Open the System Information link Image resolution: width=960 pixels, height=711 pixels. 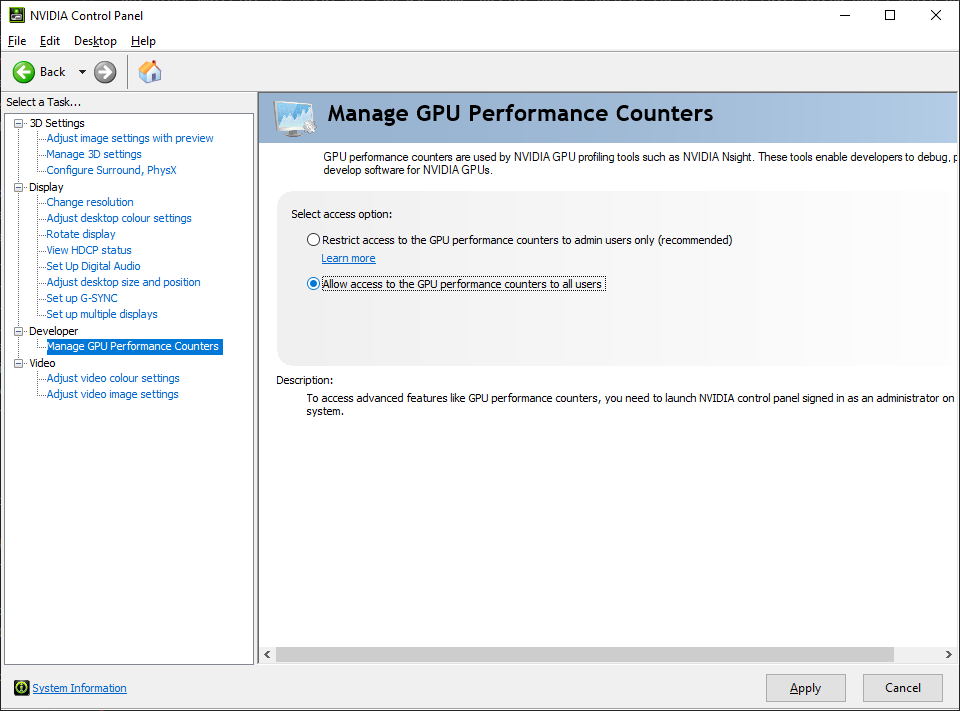tap(80, 688)
